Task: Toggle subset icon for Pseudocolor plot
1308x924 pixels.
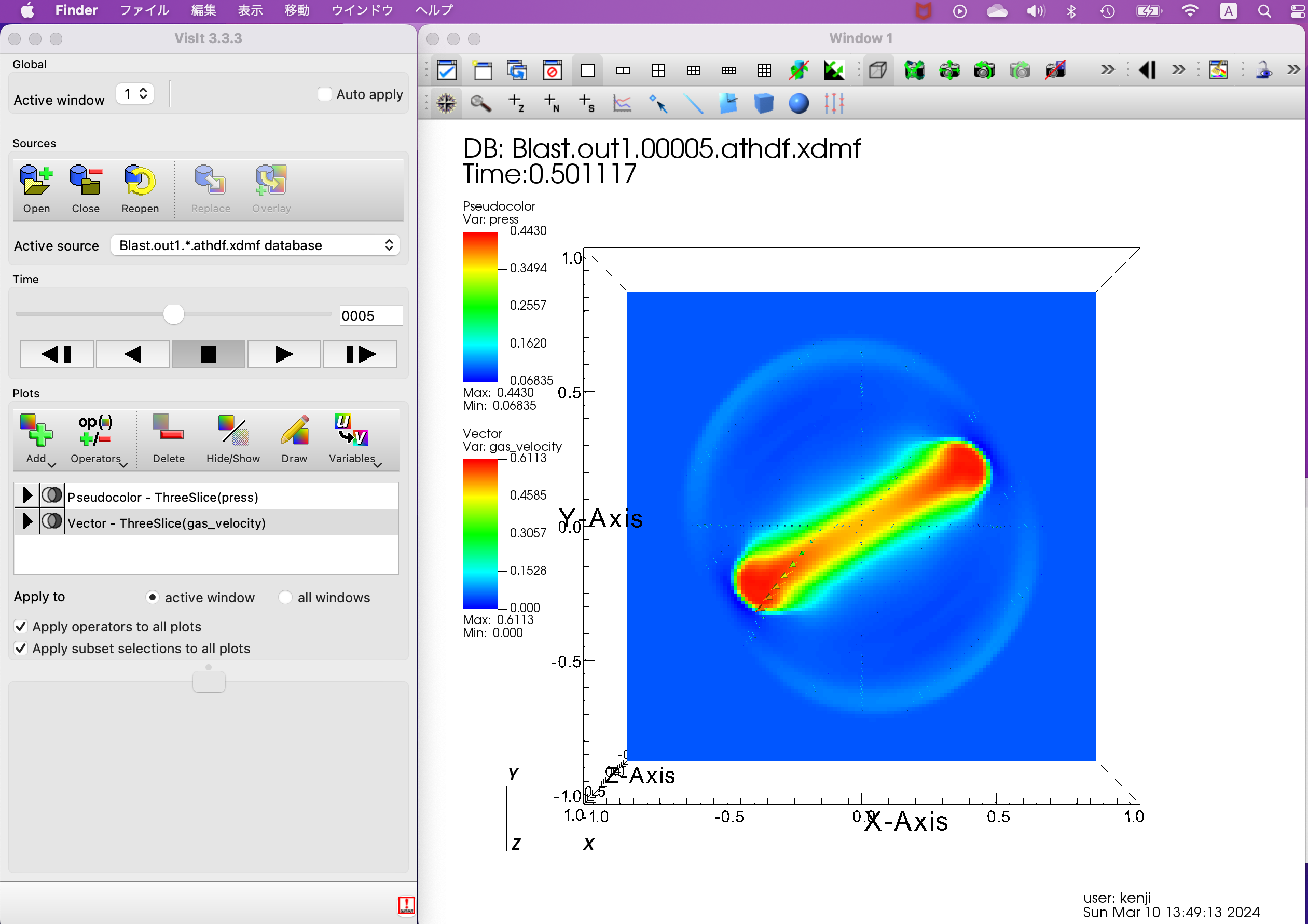Action: (52, 495)
